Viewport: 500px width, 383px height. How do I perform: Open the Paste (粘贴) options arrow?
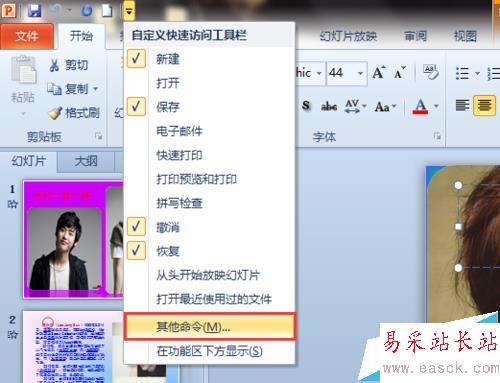tap(23, 114)
